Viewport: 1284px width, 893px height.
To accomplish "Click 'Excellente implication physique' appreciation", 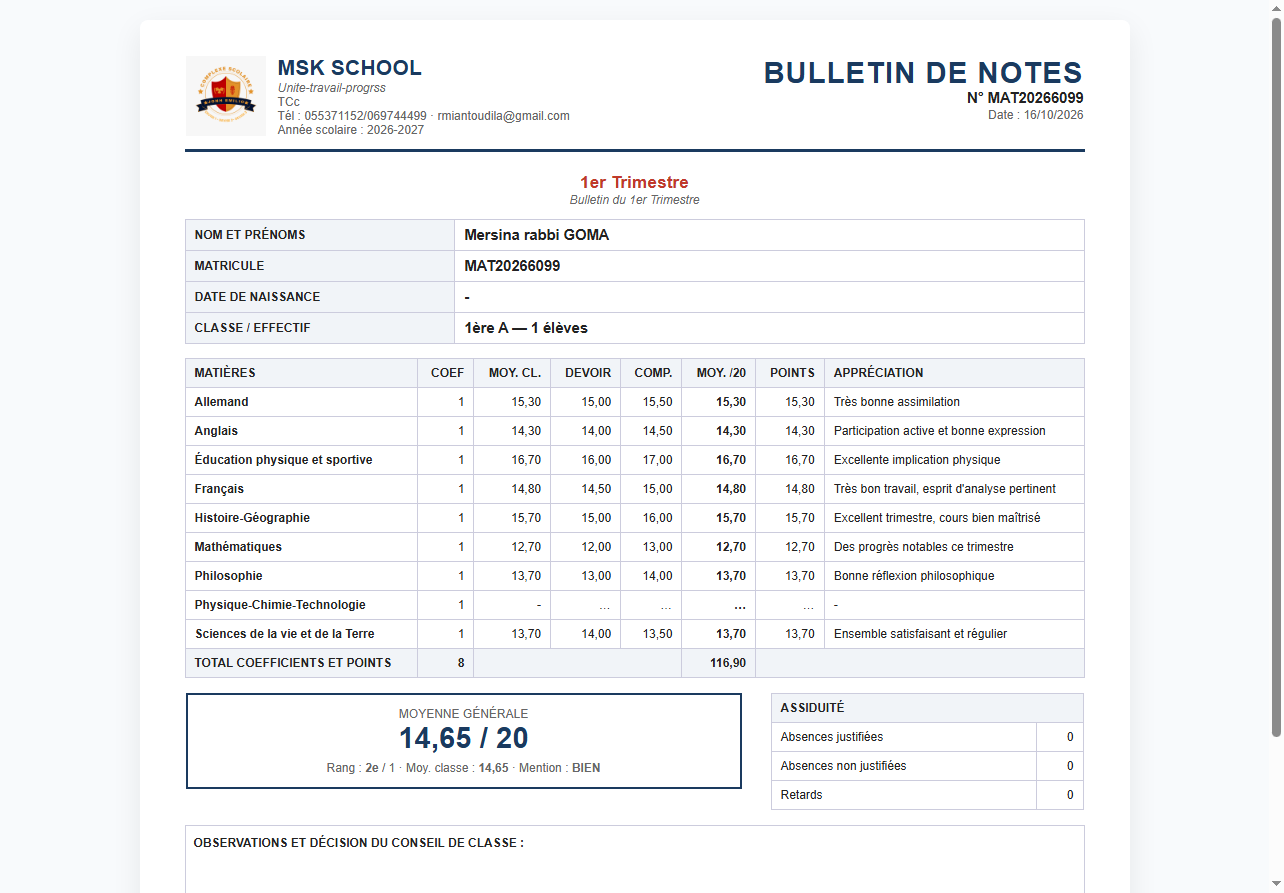I will (917, 460).
